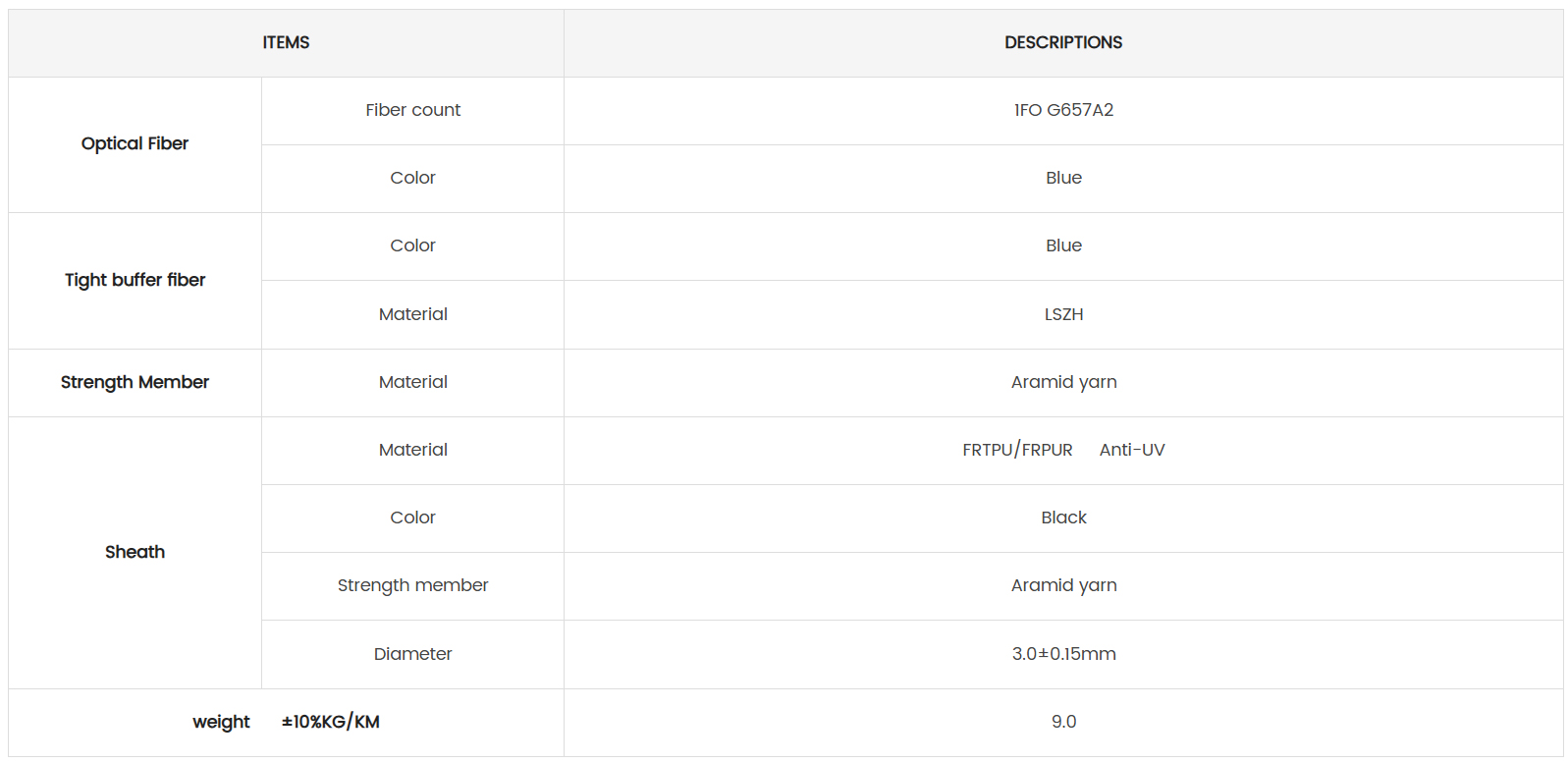Click the Tight buffer fiber label

[x=135, y=280]
